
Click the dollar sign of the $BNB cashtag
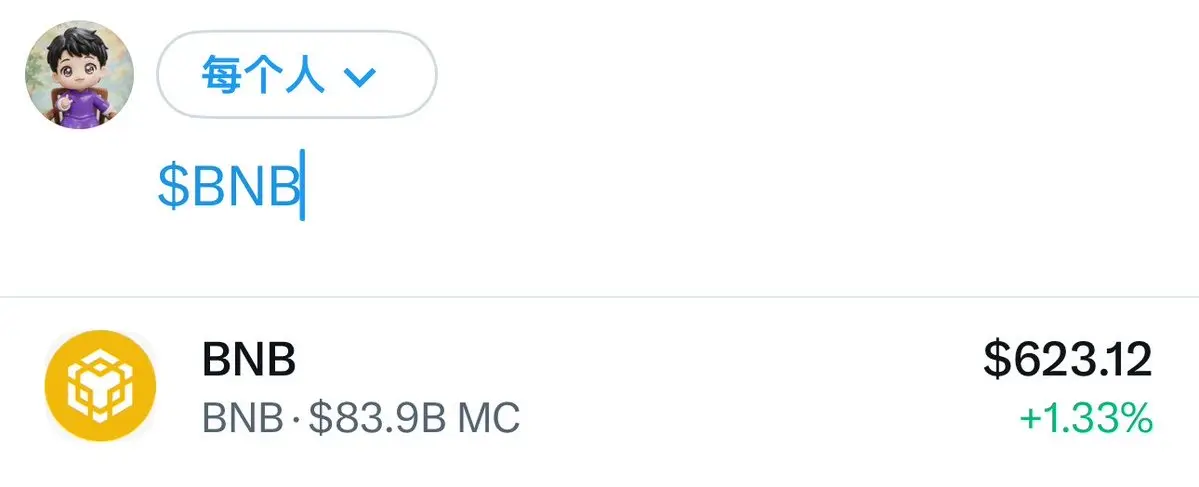click(x=173, y=188)
